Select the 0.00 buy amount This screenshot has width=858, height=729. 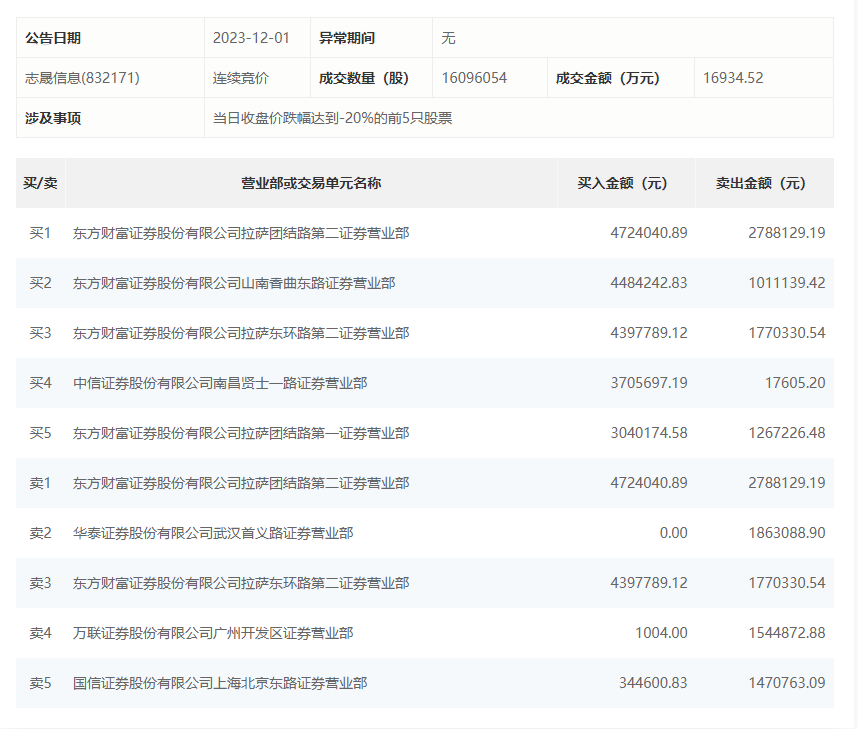[674, 533]
